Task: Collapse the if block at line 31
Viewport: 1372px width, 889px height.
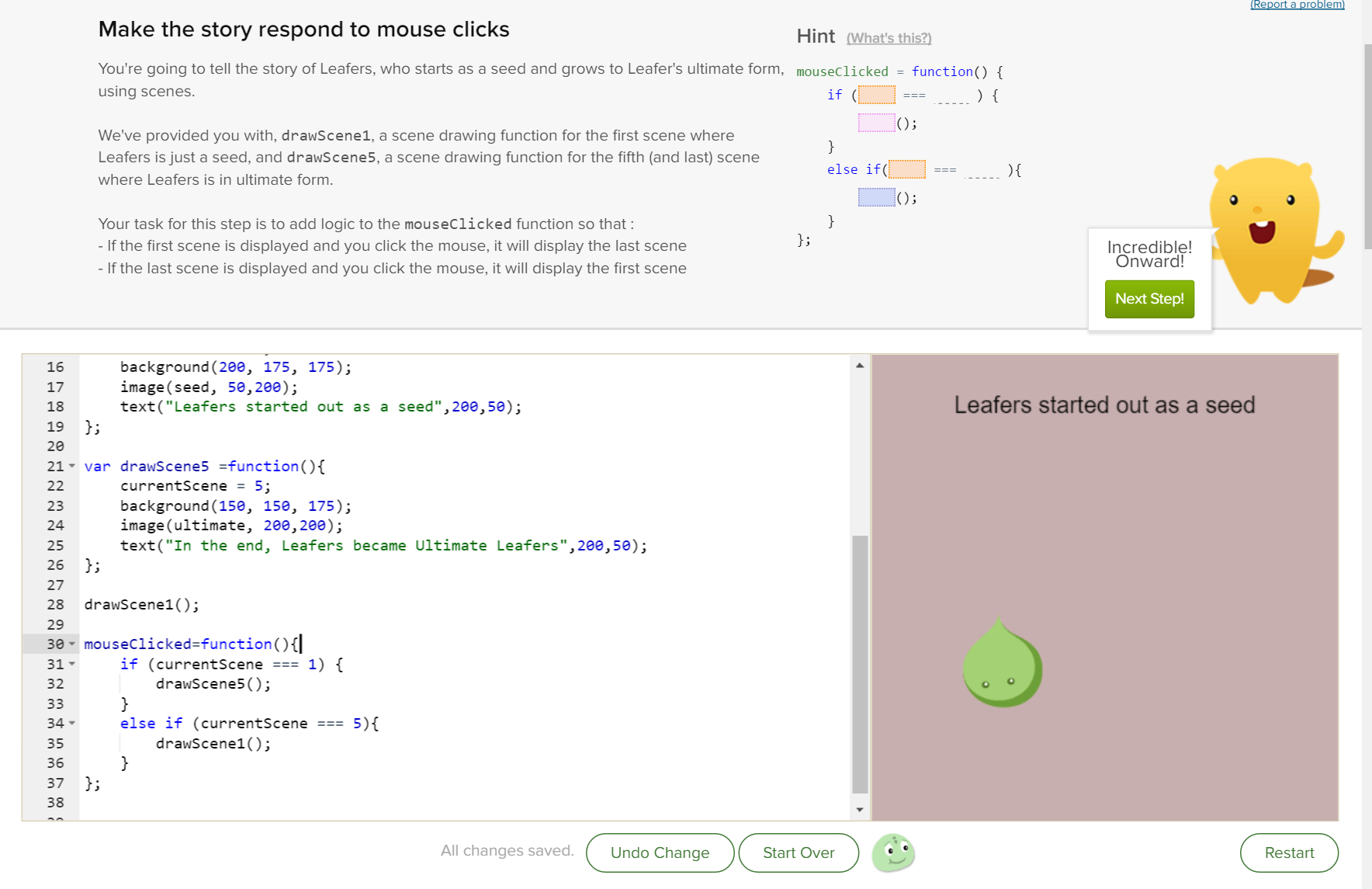Action: (x=72, y=665)
